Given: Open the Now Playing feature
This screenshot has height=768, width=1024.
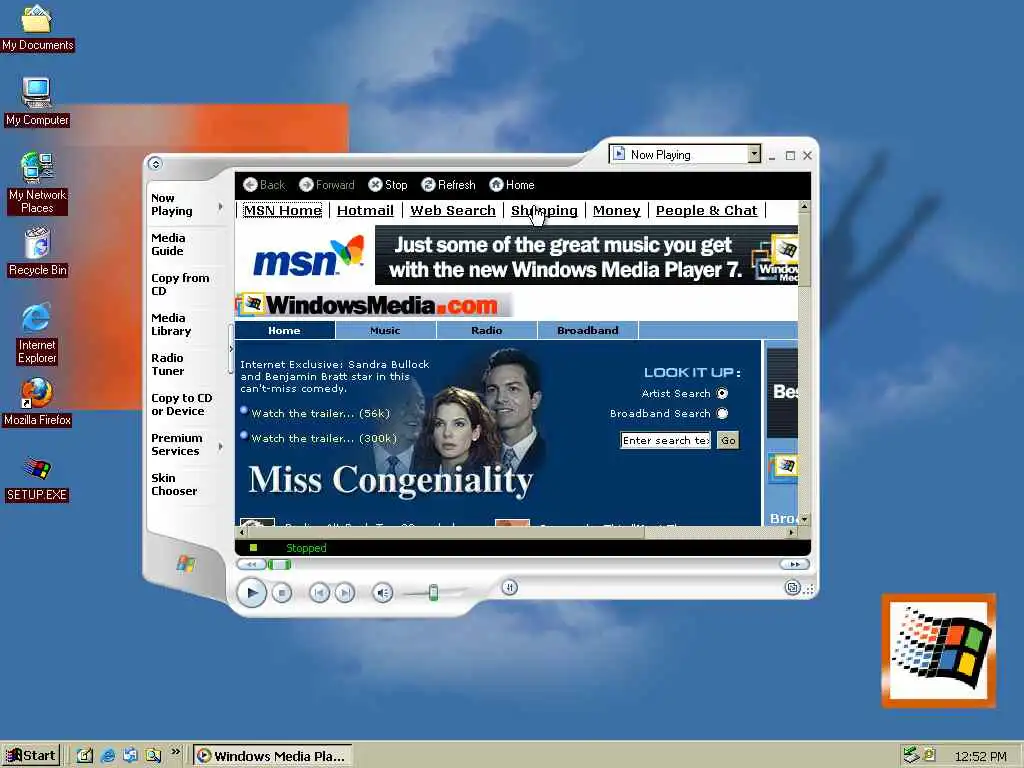Looking at the screenshot, I should tap(172, 204).
